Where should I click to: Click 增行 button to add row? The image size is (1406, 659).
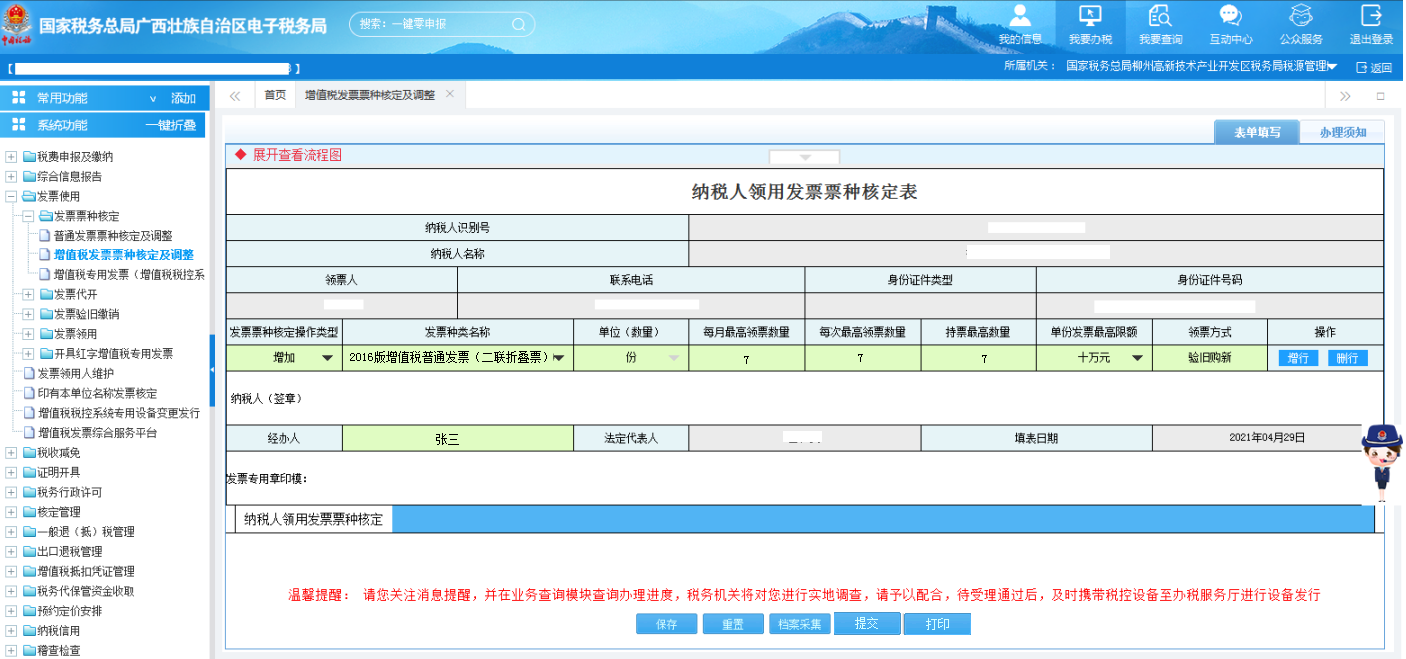click(x=1298, y=358)
